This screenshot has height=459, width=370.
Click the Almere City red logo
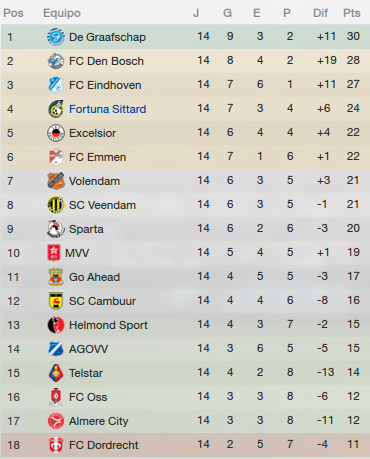[x=56, y=421]
